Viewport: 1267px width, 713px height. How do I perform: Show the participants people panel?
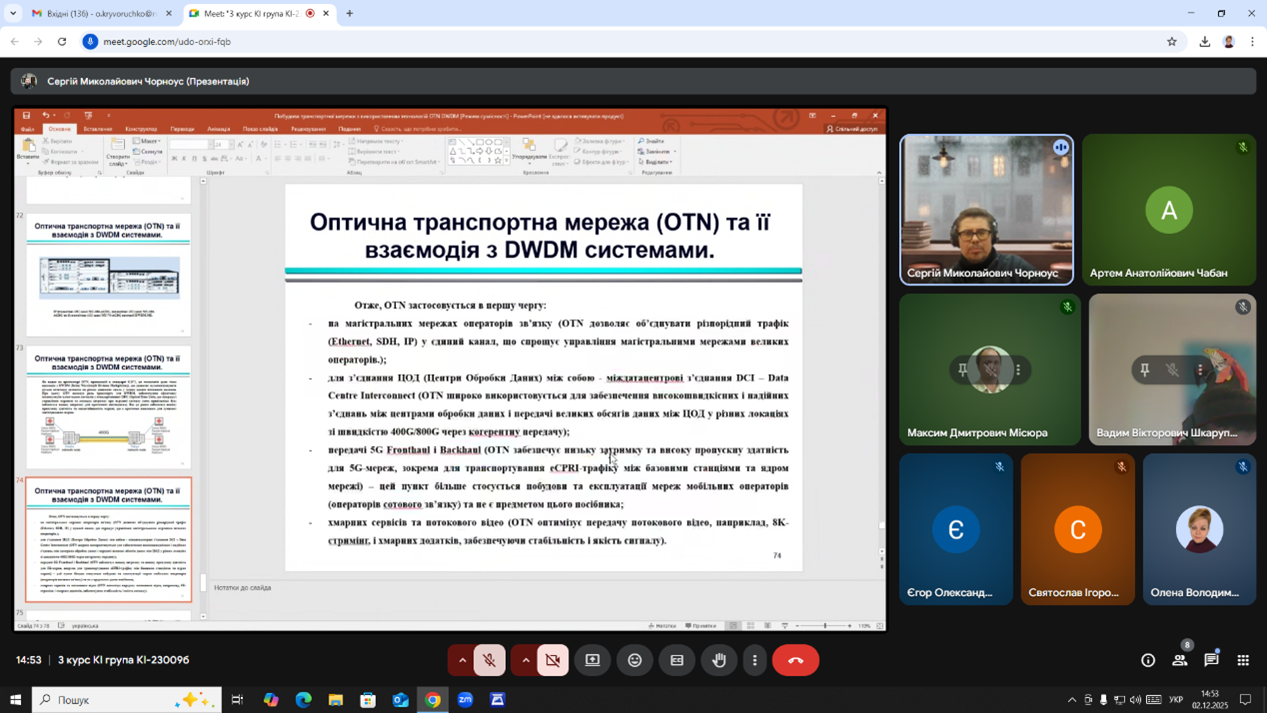coord(1180,660)
